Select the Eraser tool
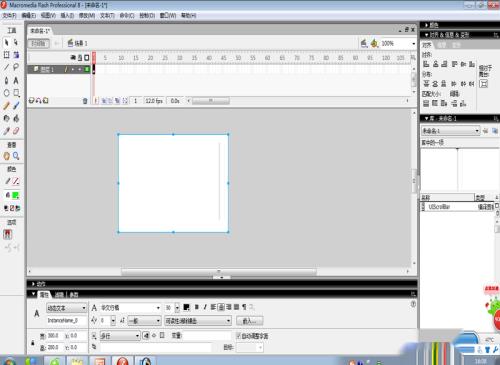 point(16,131)
